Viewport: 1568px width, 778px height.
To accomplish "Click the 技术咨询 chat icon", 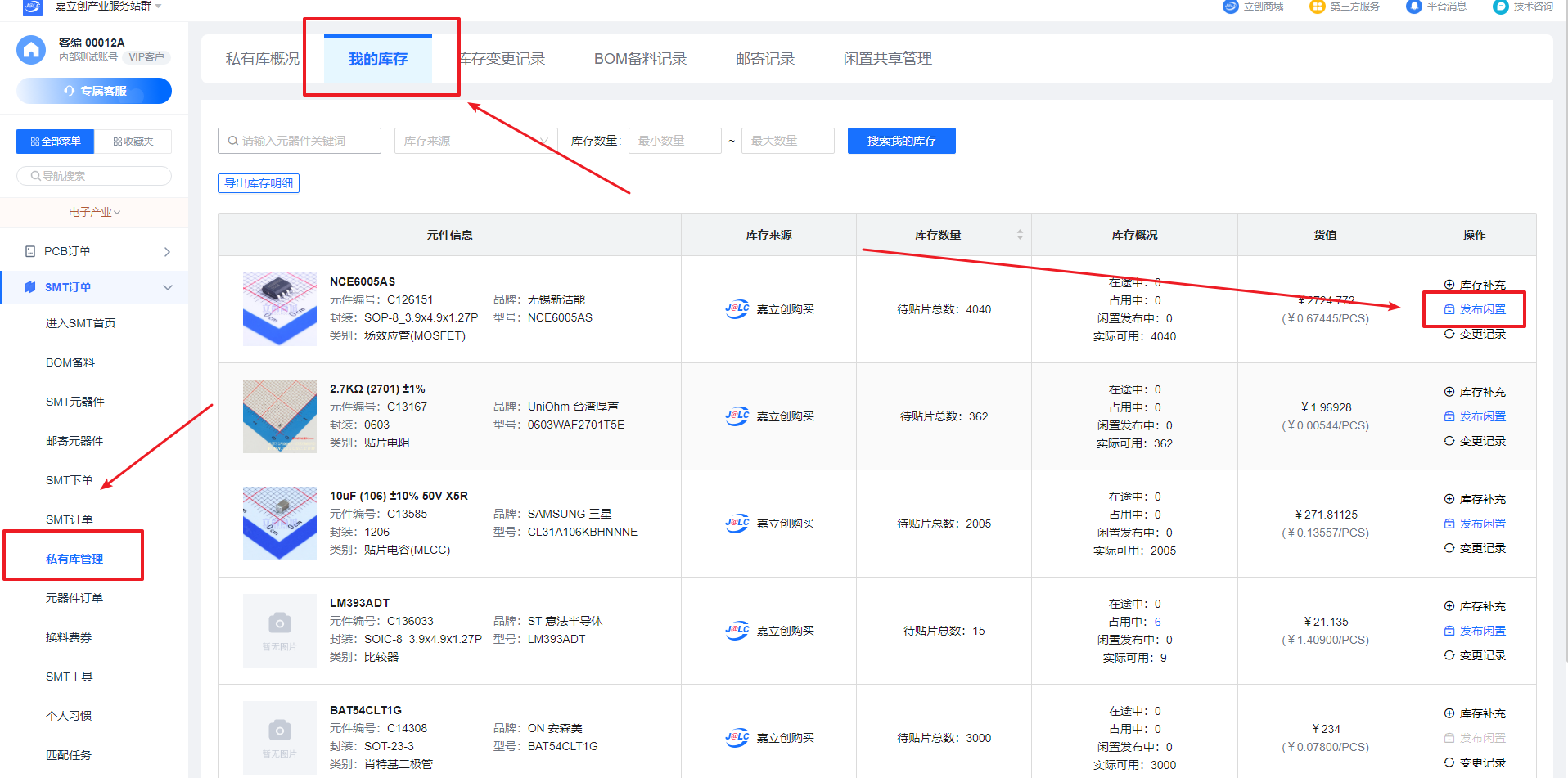I will [x=1500, y=7].
